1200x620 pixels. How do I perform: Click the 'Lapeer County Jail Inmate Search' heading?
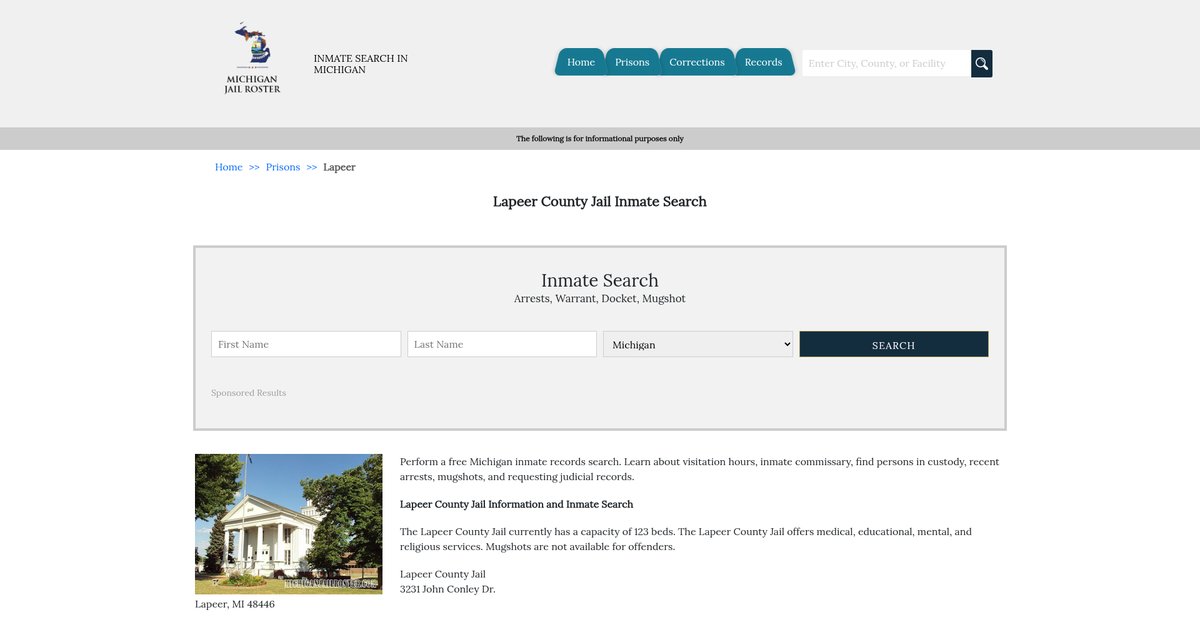[600, 202]
